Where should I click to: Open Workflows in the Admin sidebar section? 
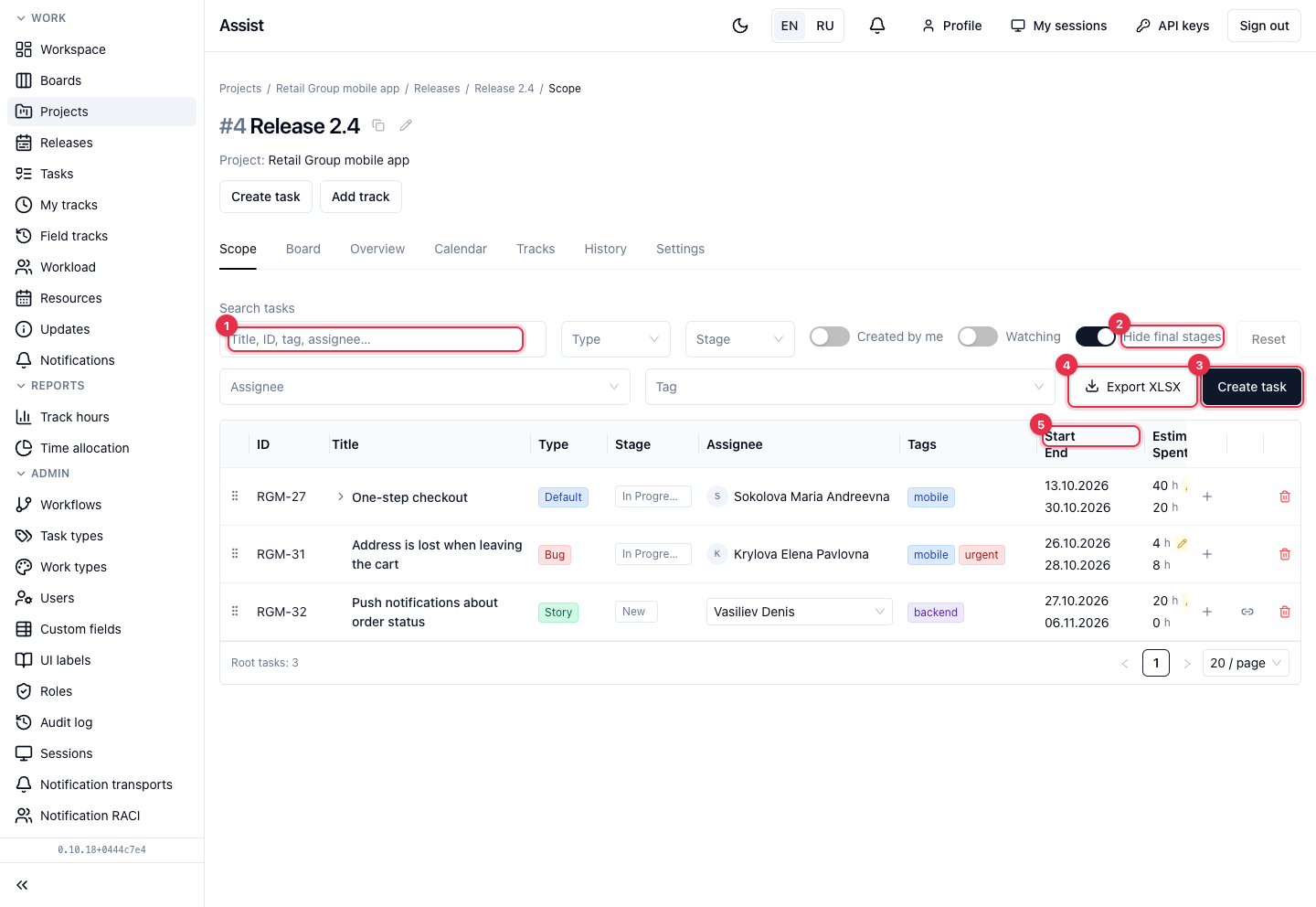pyautogui.click(x=102, y=505)
